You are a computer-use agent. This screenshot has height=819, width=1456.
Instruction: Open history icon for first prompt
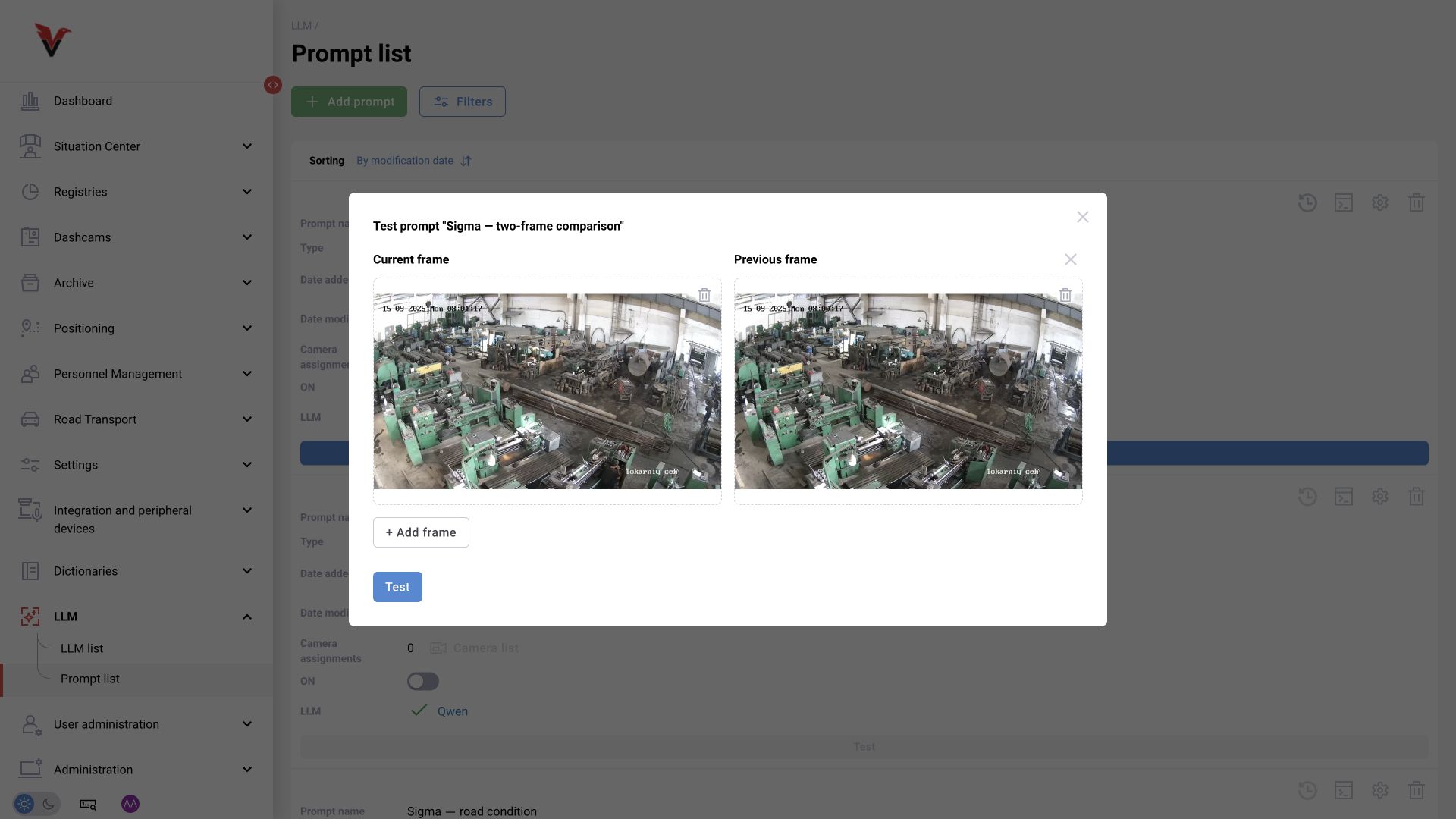tap(1307, 202)
